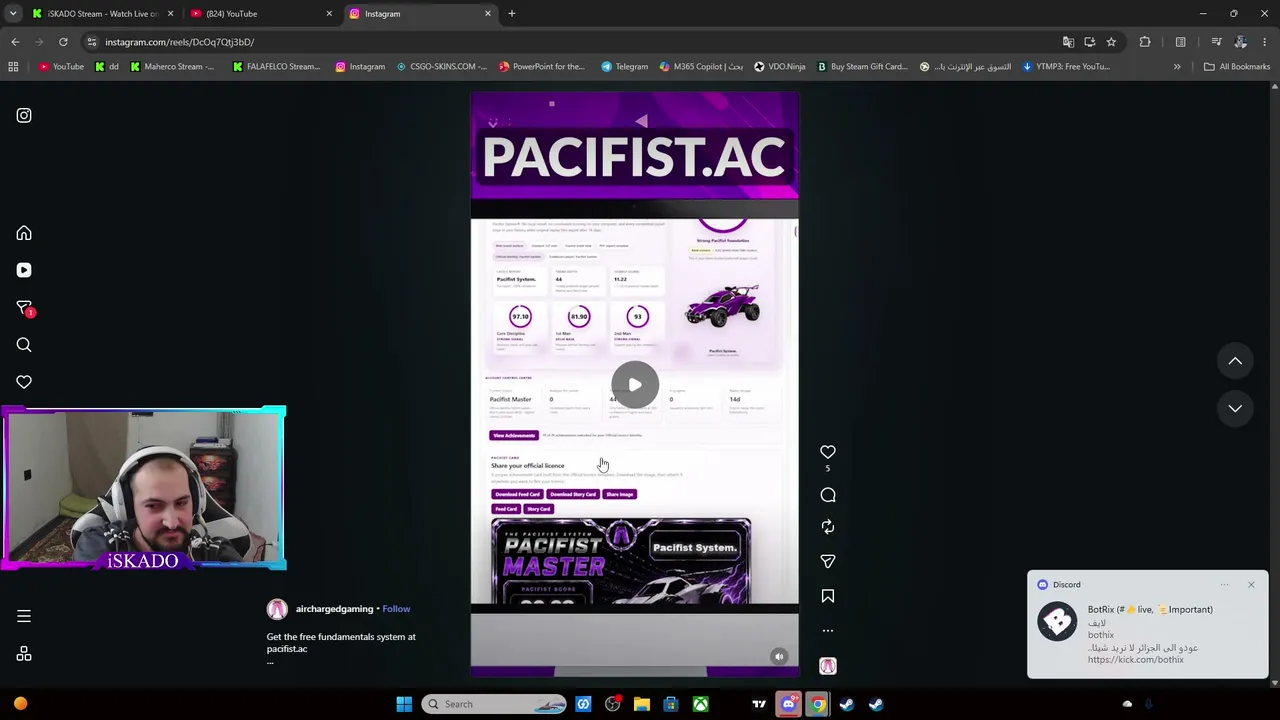Viewport: 1280px width, 720px height.
Task: Open Discord notification options ellipsis
Action: (1224, 585)
